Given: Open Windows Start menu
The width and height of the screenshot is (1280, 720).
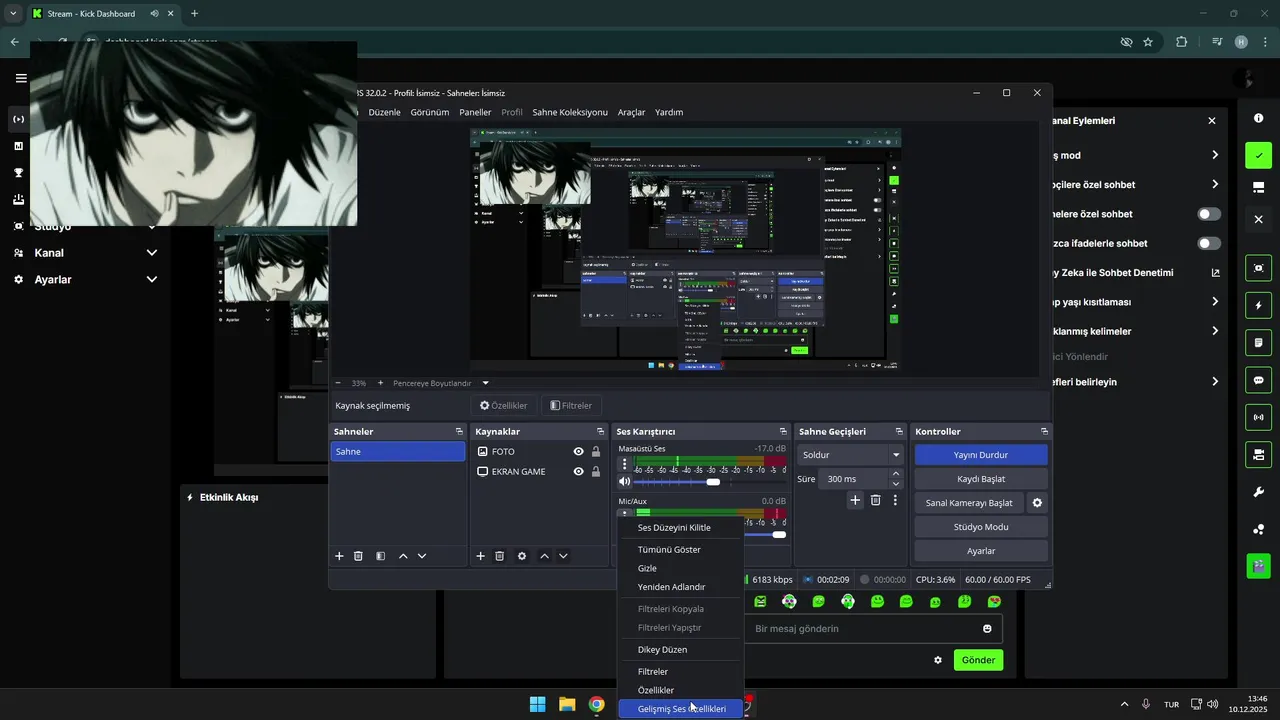Looking at the screenshot, I should click(537, 704).
